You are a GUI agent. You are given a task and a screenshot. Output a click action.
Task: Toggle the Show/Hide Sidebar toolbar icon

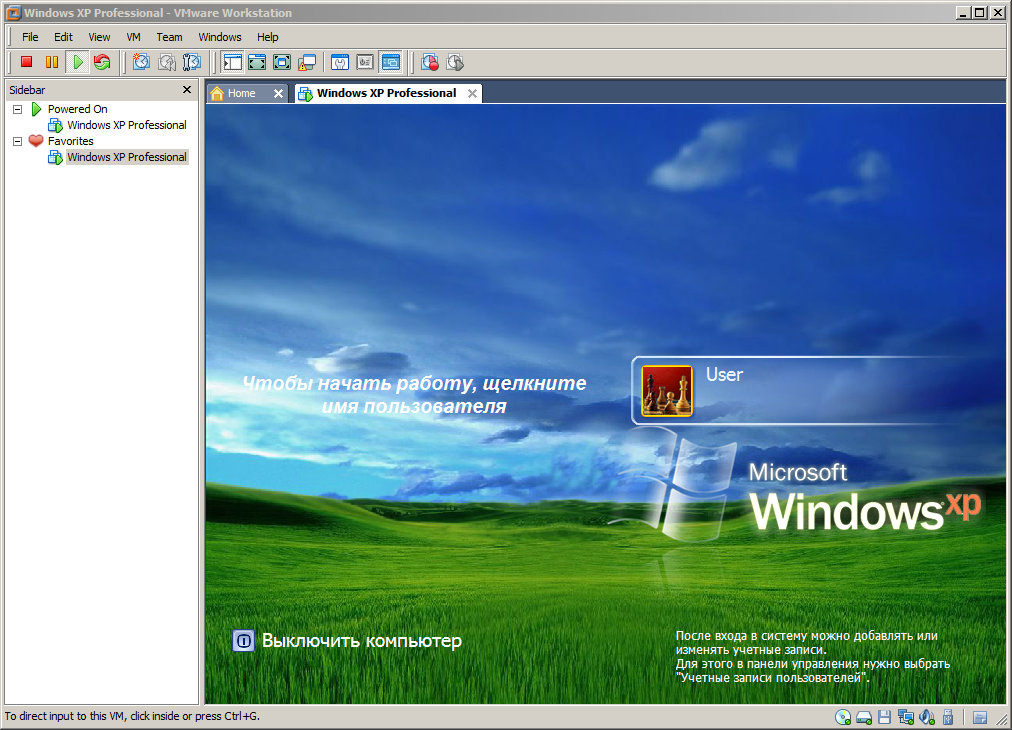click(x=232, y=62)
